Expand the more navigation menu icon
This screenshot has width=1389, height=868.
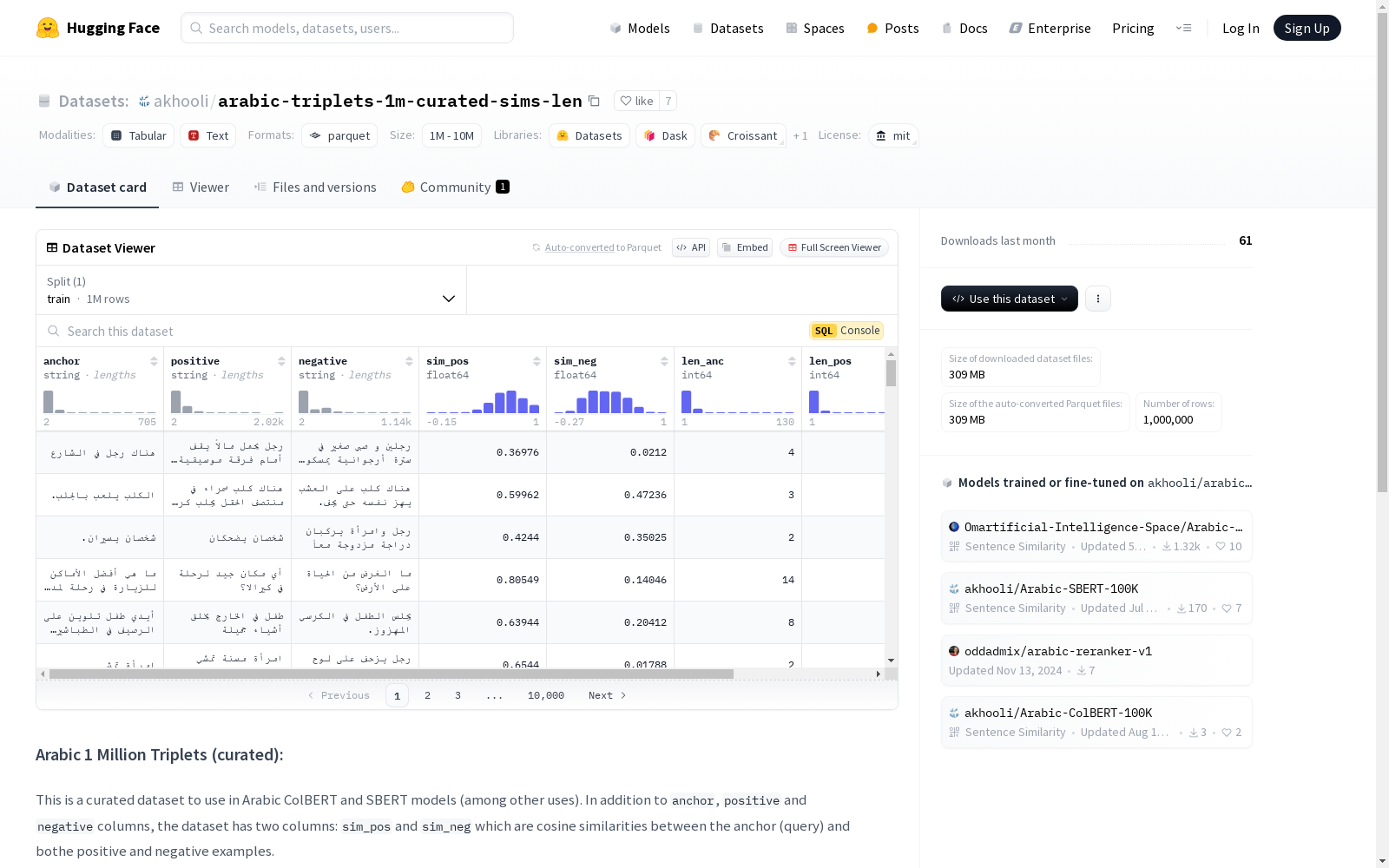1183,28
